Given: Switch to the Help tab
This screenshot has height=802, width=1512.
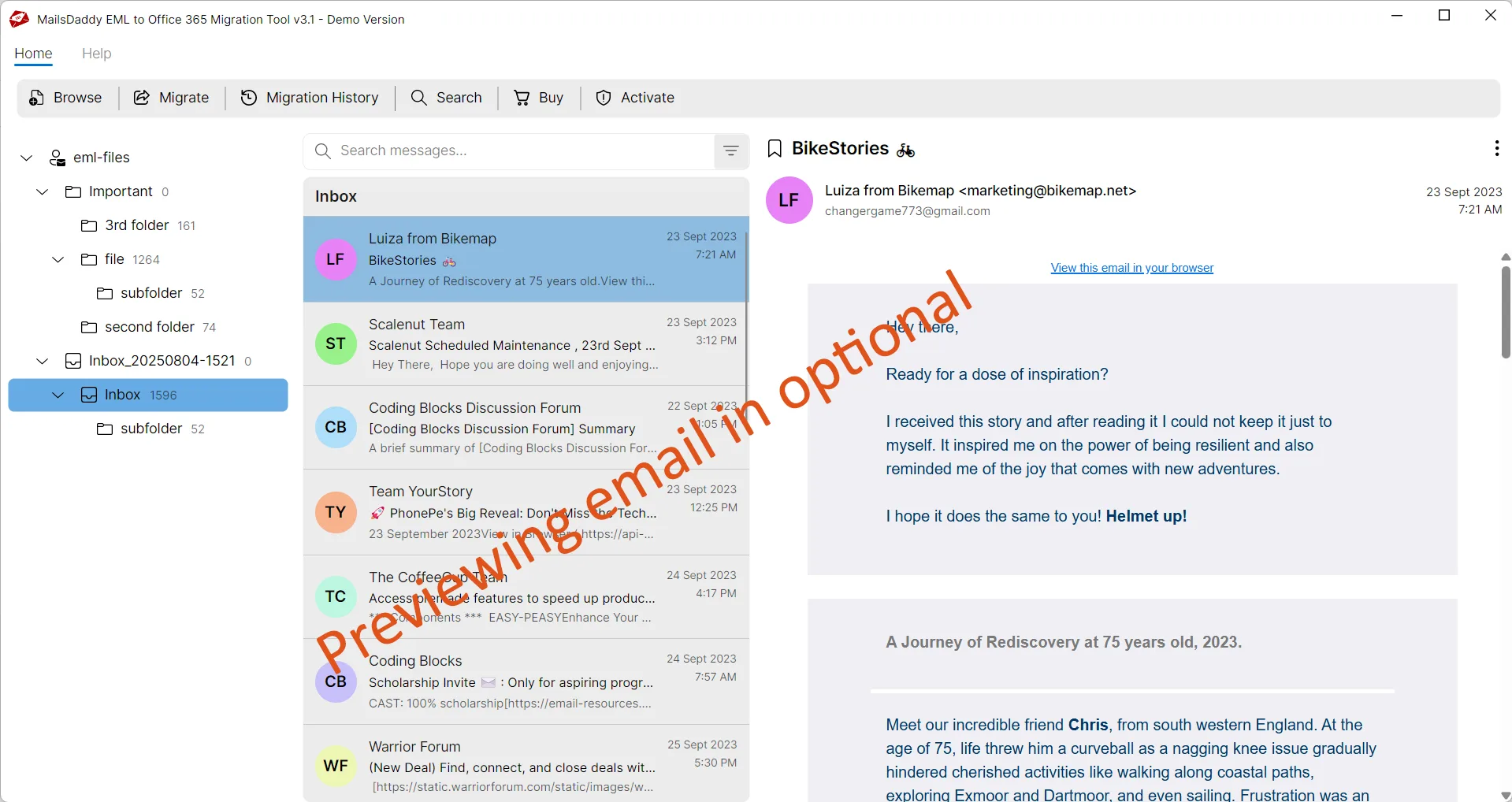Looking at the screenshot, I should [x=96, y=54].
